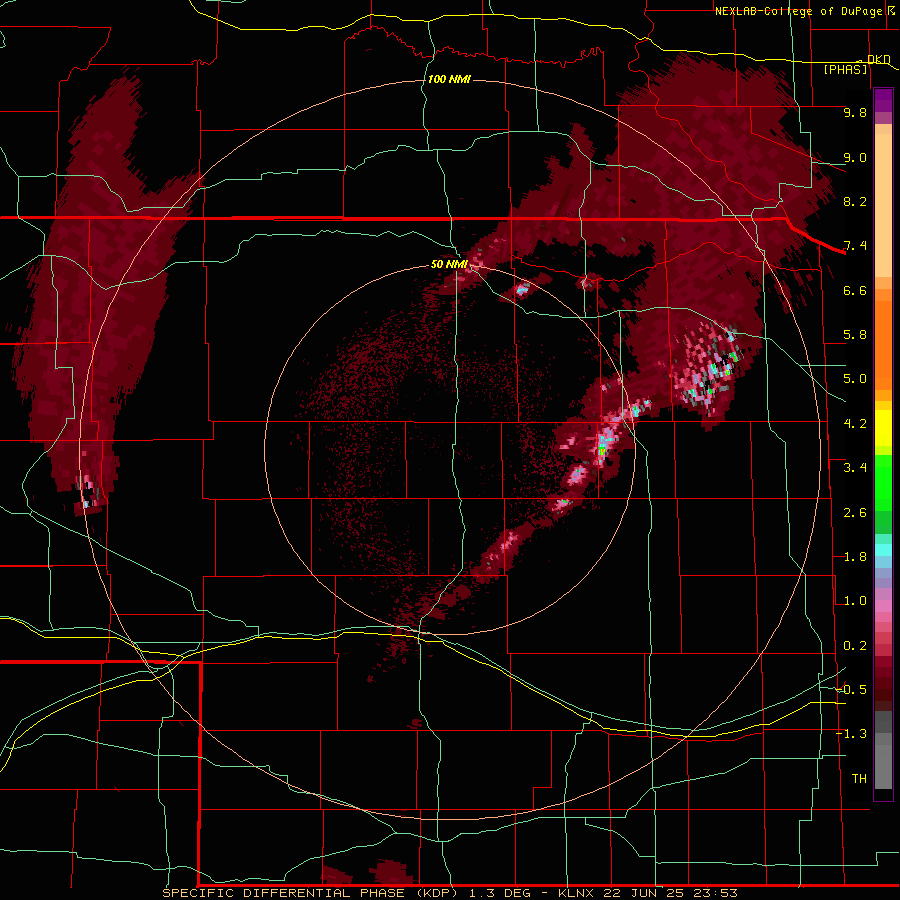Viewport: 900px width, 900px height.
Task: Select the 9.8 scale value
Action: (855, 112)
